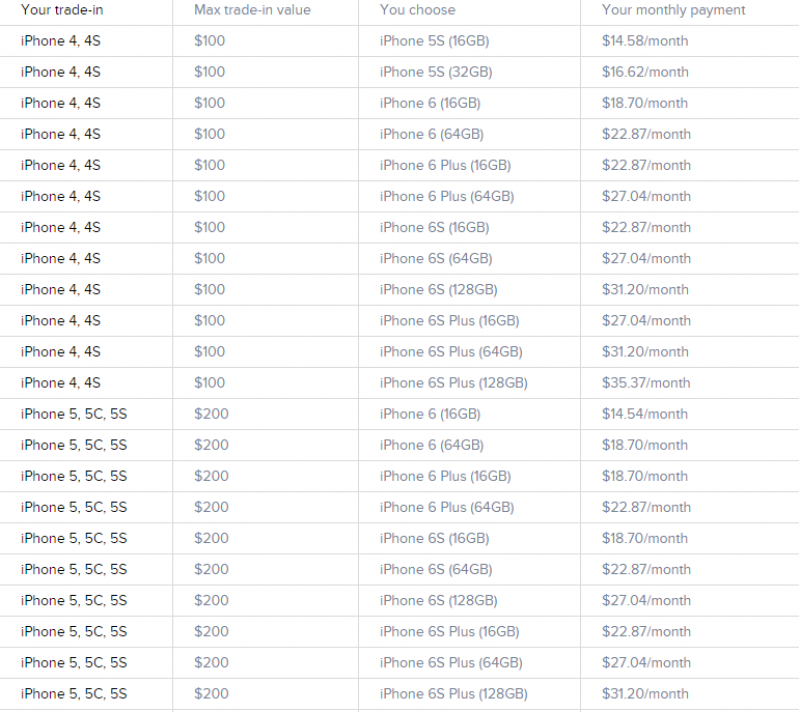The width and height of the screenshot is (800, 712).
Task: Click the "Max trade-in value" column header
Action: pyautogui.click(x=252, y=10)
